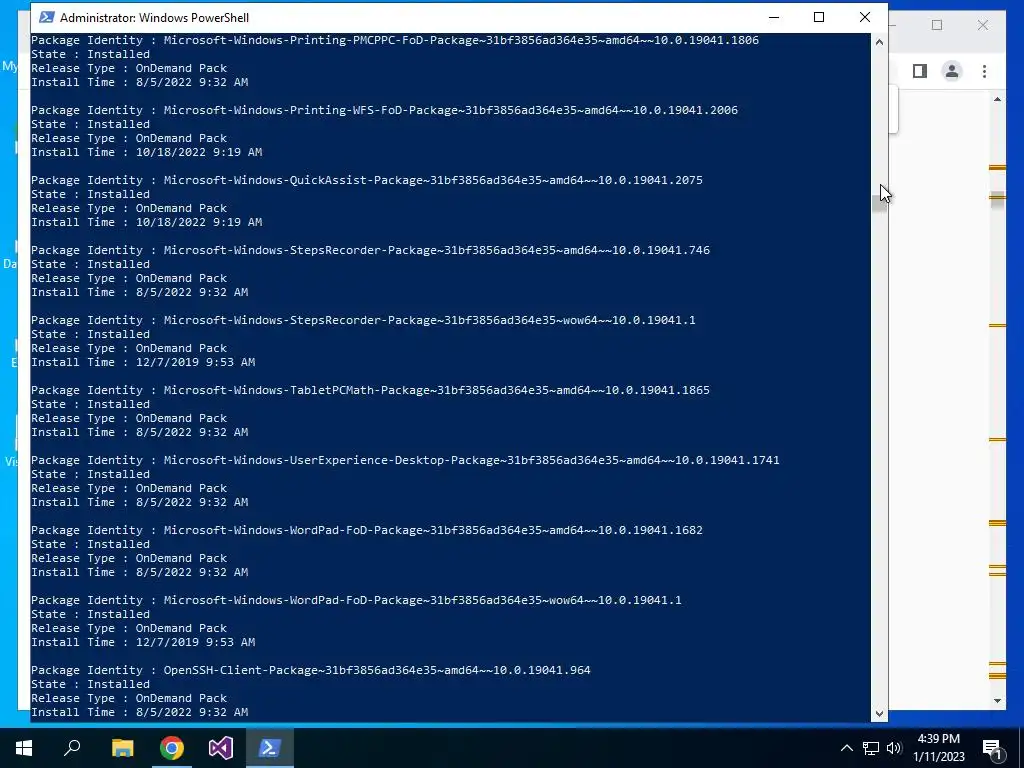1024x768 pixels.
Task: Maximize the PowerShell window
Action: [x=819, y=18]
